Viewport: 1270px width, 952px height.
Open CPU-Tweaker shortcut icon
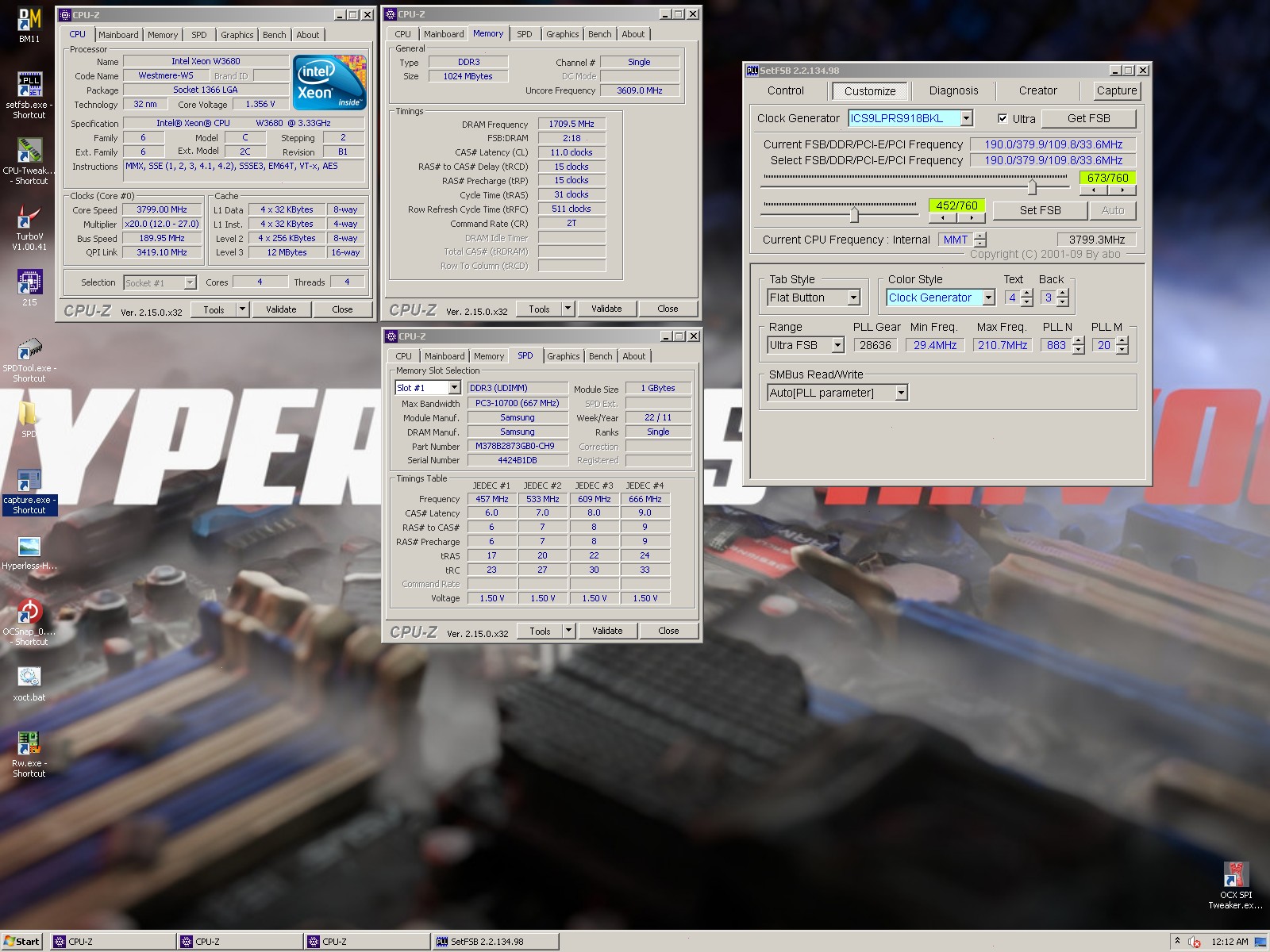coord(29,161)
